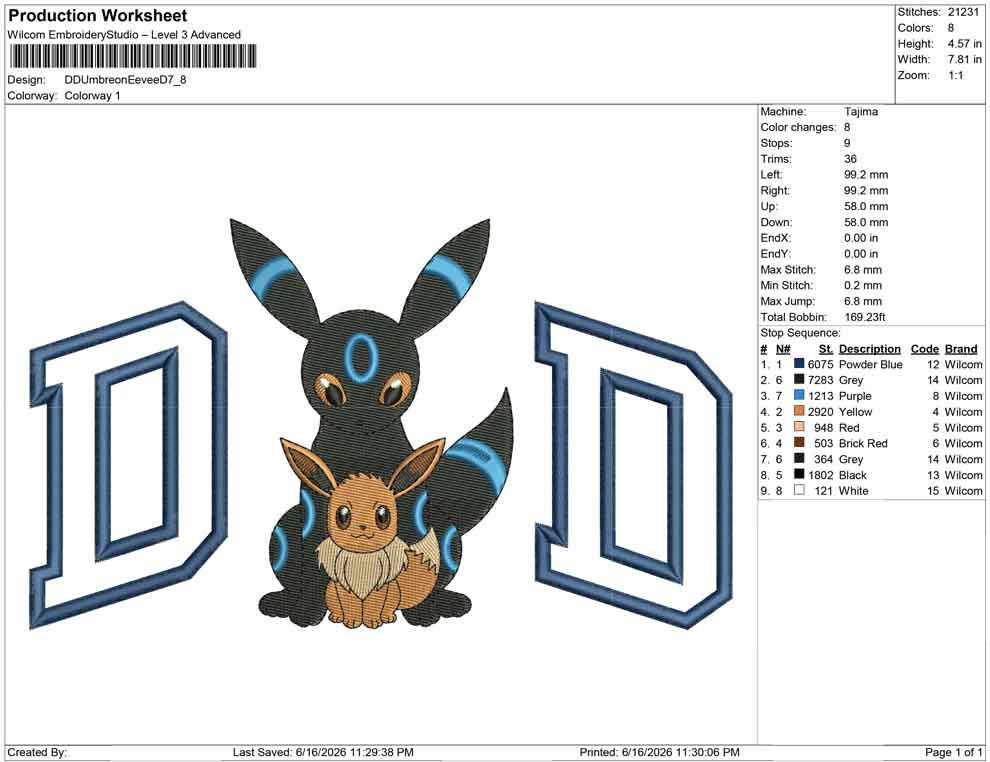Screen dimensions: 990x762
Task: Click the Width value 7.81 in
Action: pos(964,59)
